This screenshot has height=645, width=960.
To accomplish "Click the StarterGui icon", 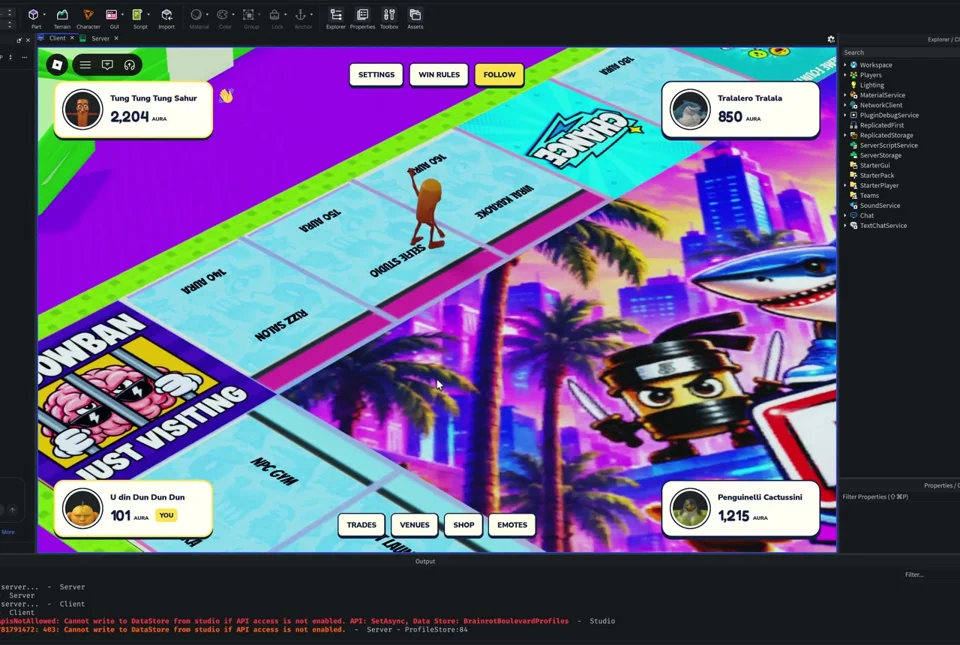I will coord(853,165).
